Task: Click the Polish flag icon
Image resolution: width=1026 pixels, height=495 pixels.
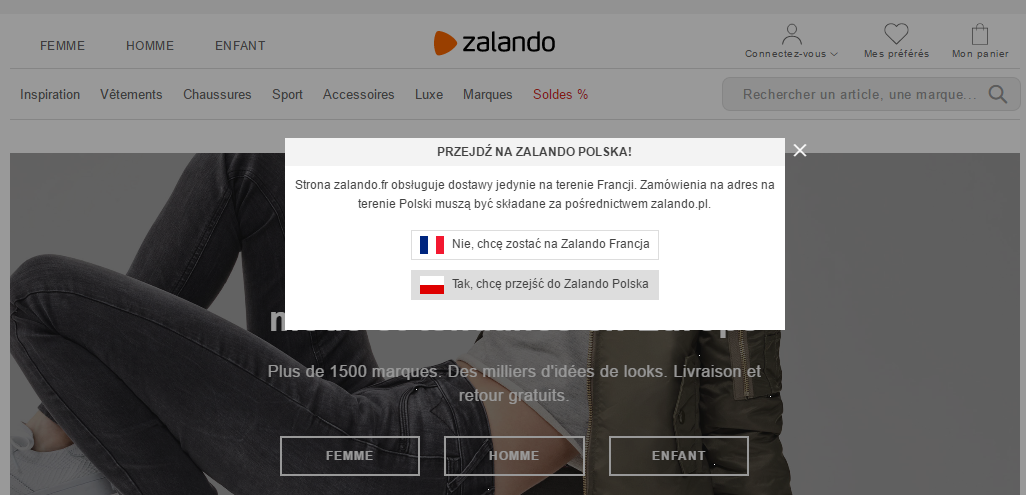Action: click(x=432, y=285)
